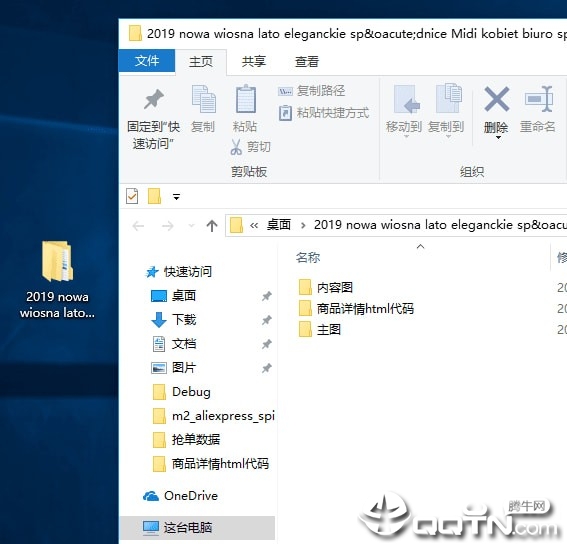567x544 pixels.
Task: Open the Move to dropdown arrow
Action: tap(406, 137)
